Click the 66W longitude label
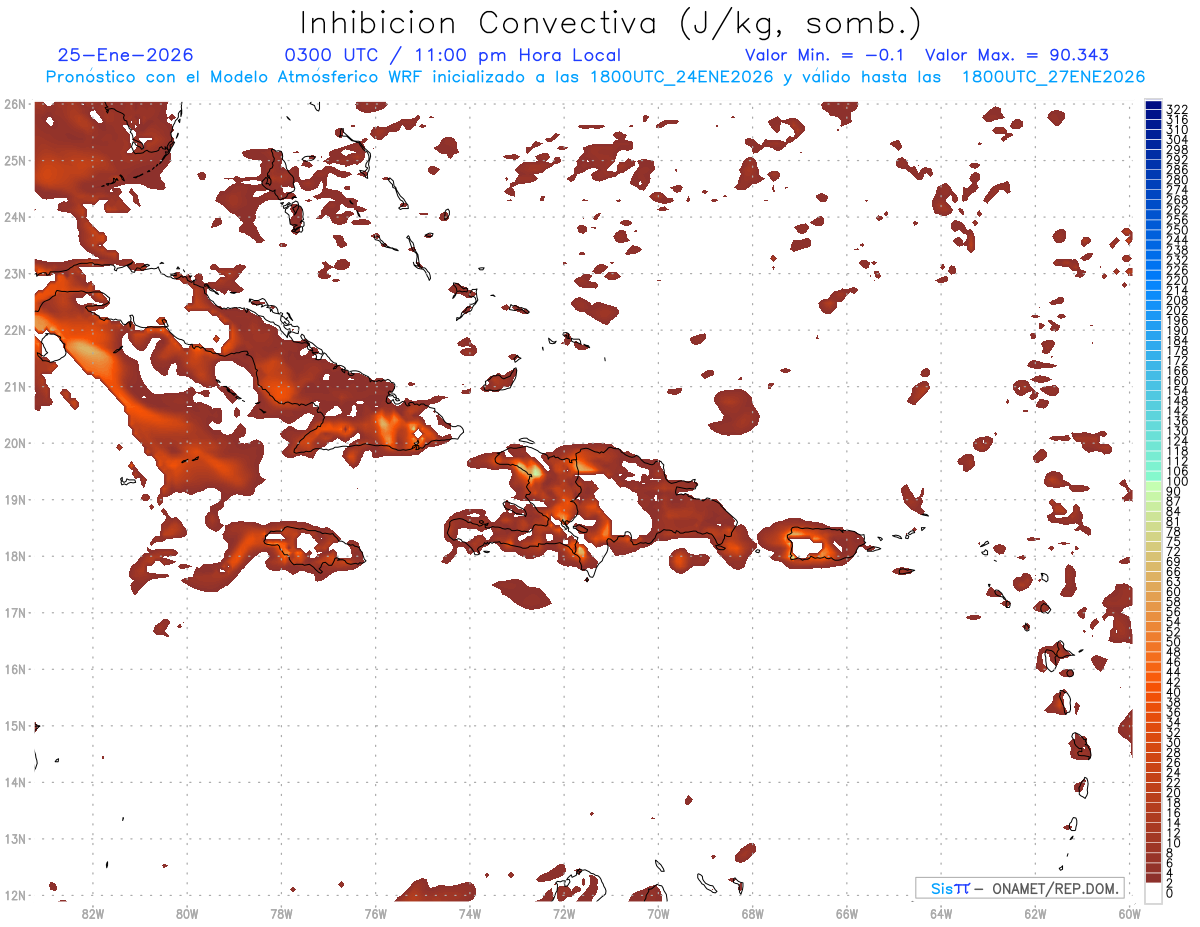This screenshot has height=927, width=1200. pyautogui.click(x=847, y=913)
